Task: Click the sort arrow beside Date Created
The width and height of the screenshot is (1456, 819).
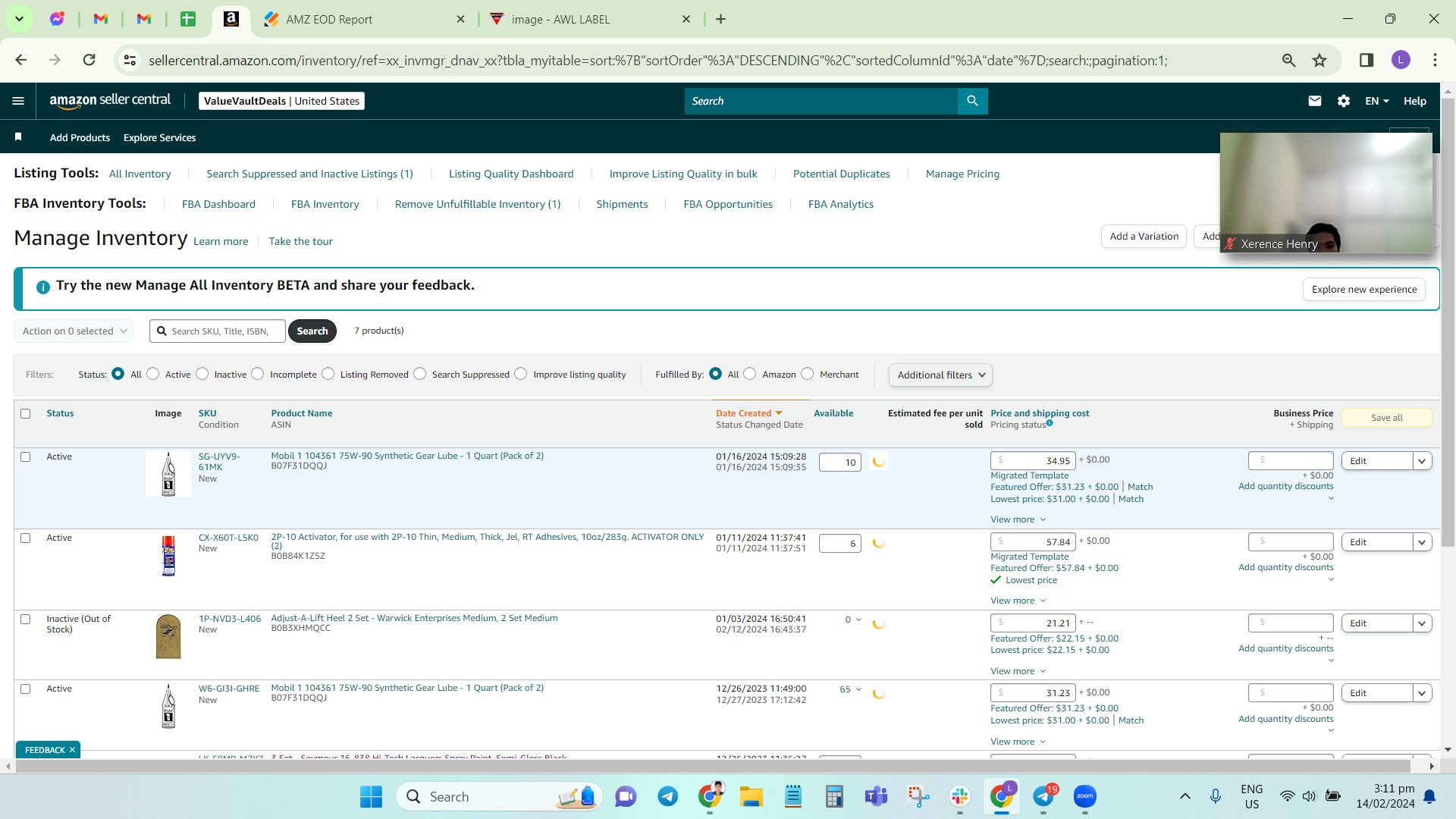Action: point(779,413)
